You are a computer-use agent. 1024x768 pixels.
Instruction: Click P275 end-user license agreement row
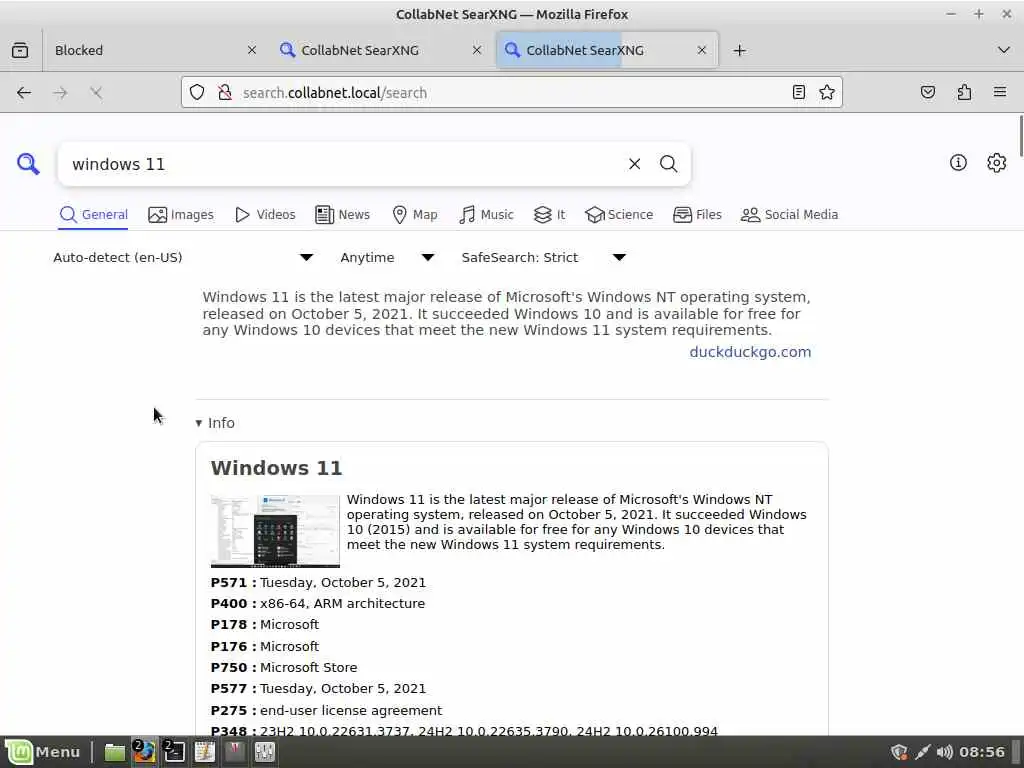[326, 710]
